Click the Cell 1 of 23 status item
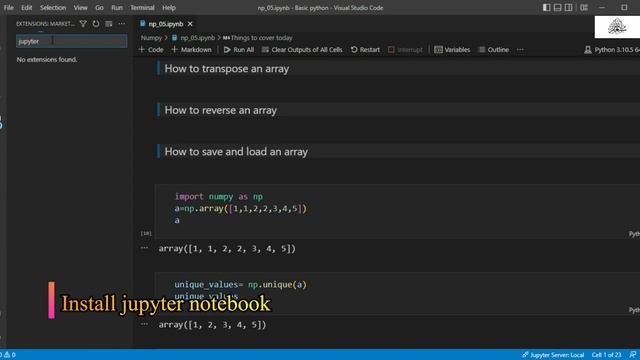This screenshot has width=640, height=360. click(x=606, y=355)
